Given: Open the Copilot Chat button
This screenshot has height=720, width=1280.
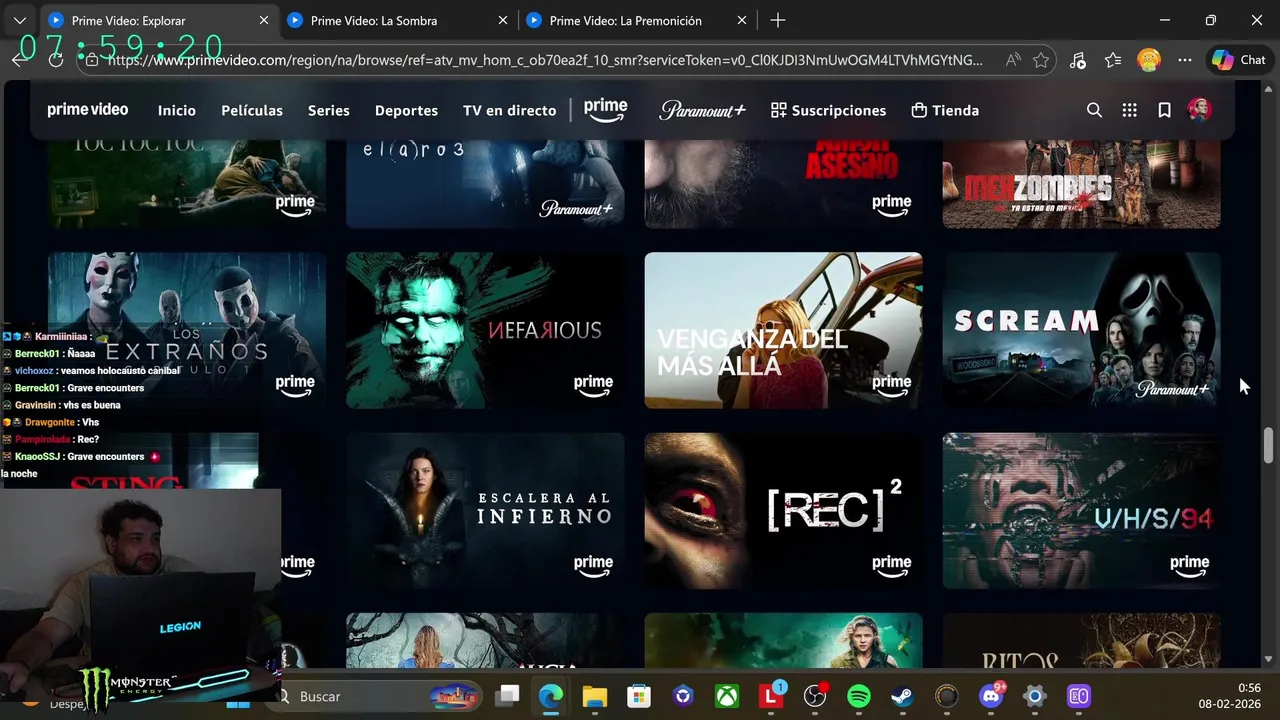Looking at the screenshot, I should 1239,60.
